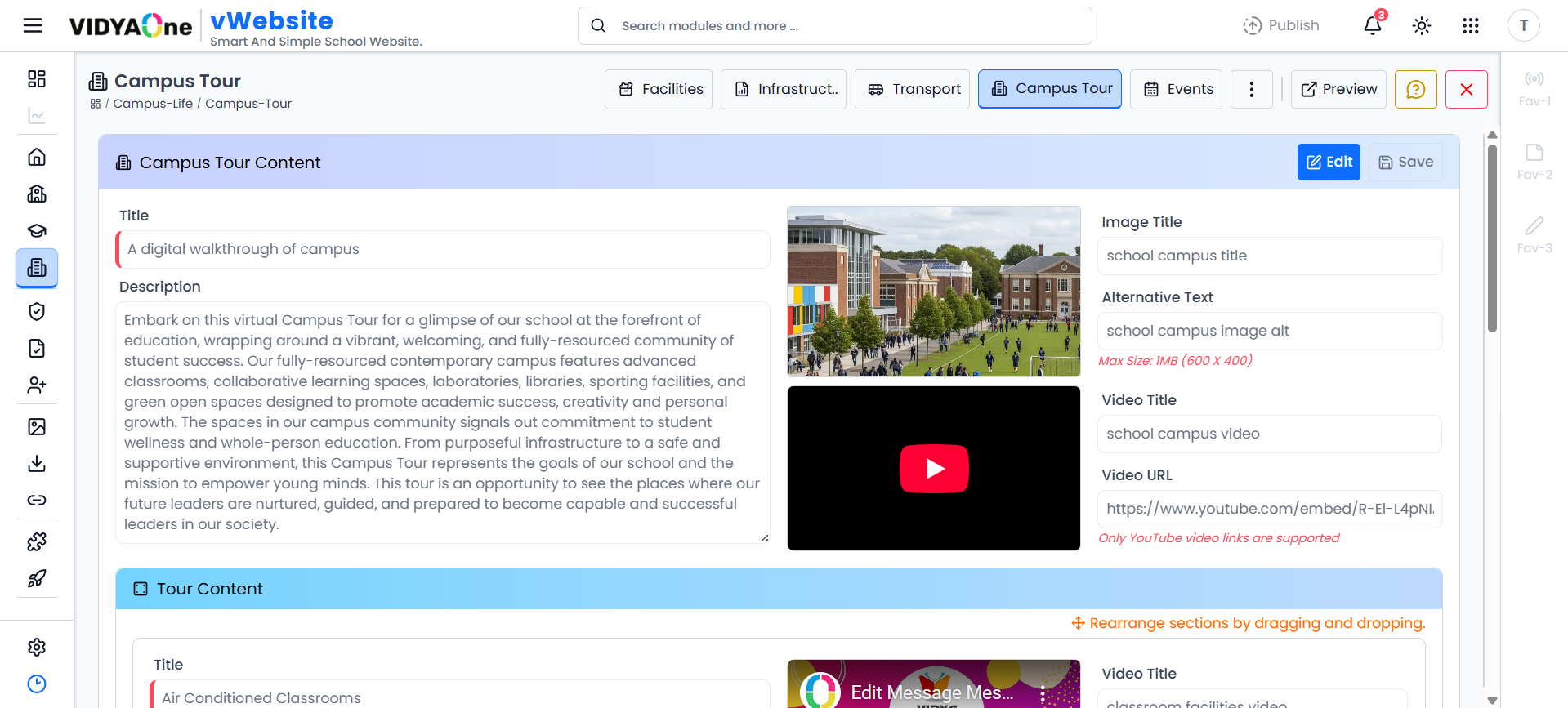Click the breadcrumb home grid icon
The image size is (1568, 708).
(96, 104)
